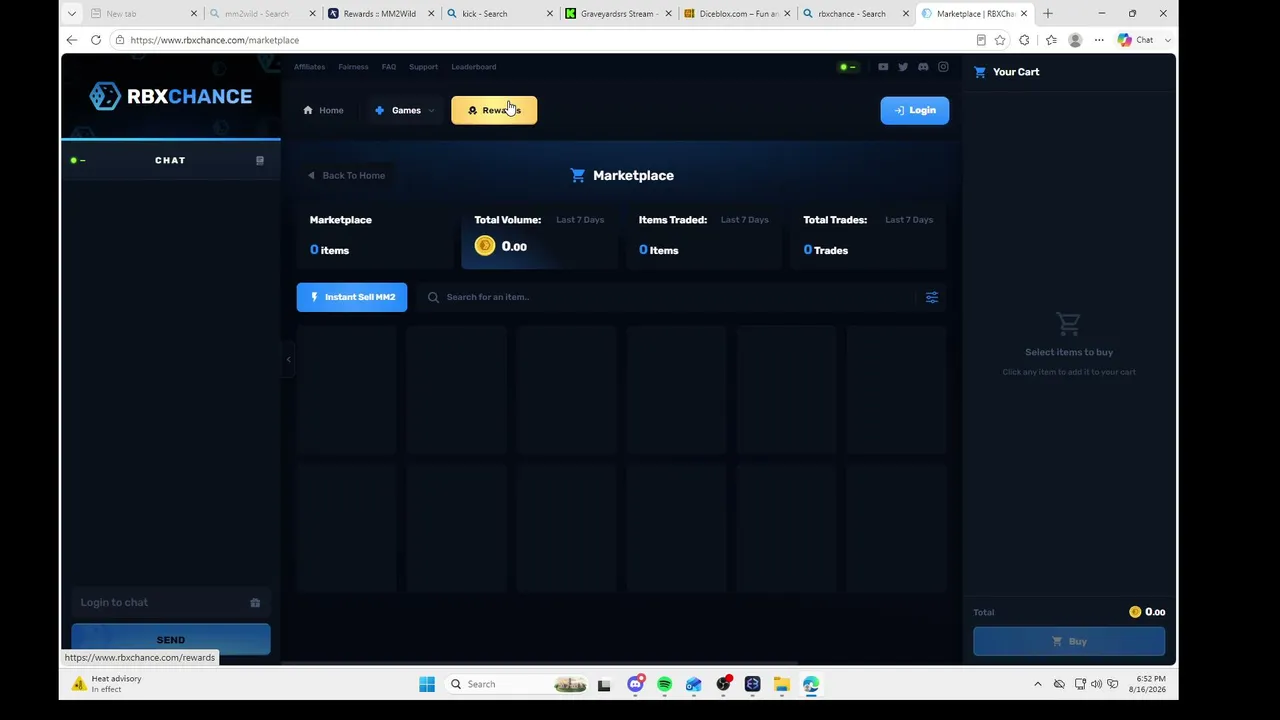Click the Login button
Image resolution: width=1280 pixels, height=720 pixels.
(x=915, y=110)
